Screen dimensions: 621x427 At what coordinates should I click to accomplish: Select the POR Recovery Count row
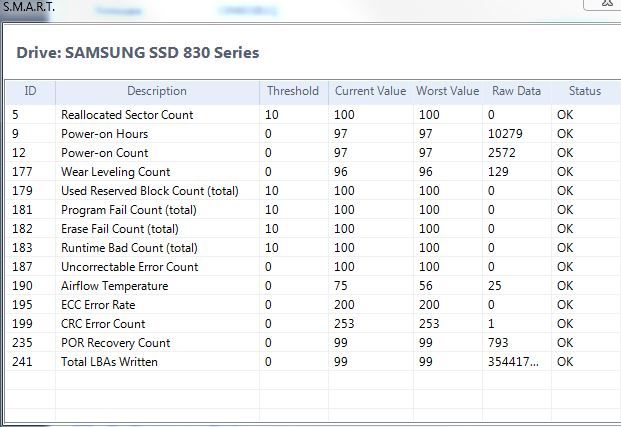[x=313, y=343]
